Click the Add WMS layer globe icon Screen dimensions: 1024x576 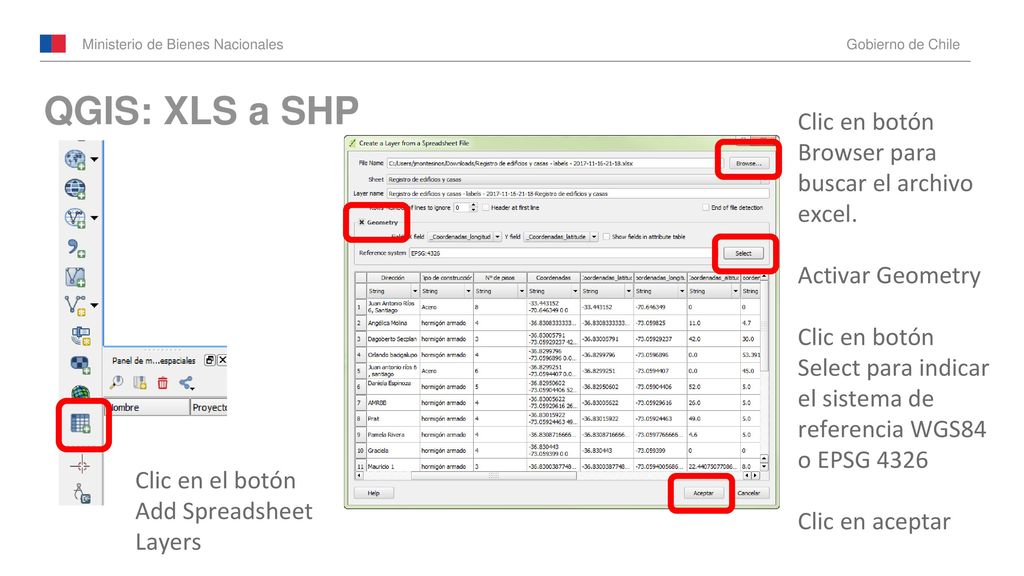pyautogui.click(x=76, y=189)
